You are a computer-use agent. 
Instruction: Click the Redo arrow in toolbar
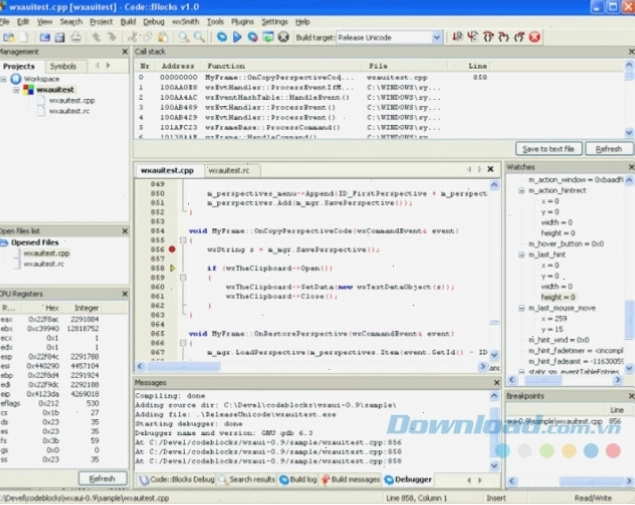coord(112,37)
